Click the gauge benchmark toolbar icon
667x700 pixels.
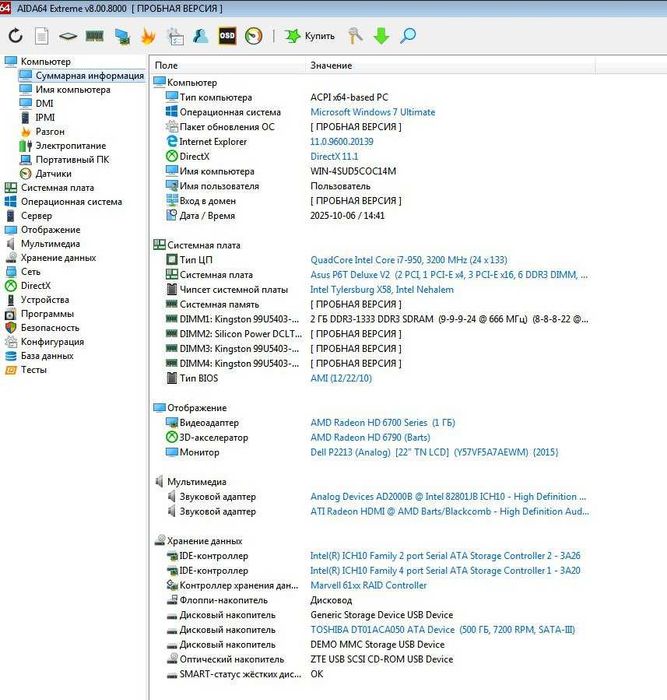click(254, 36)
